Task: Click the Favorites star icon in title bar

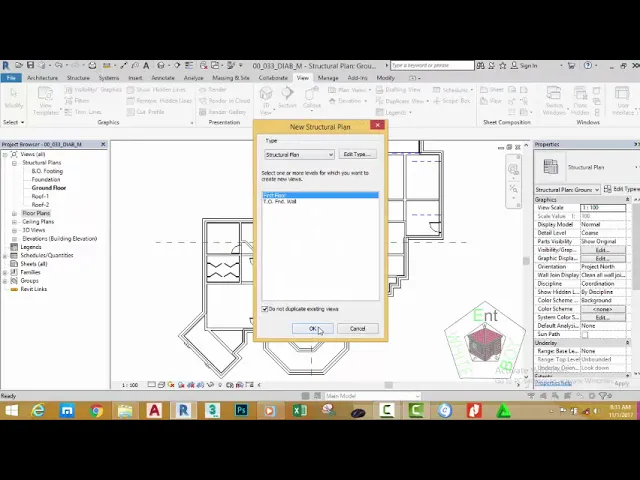Action: [503, 65]
